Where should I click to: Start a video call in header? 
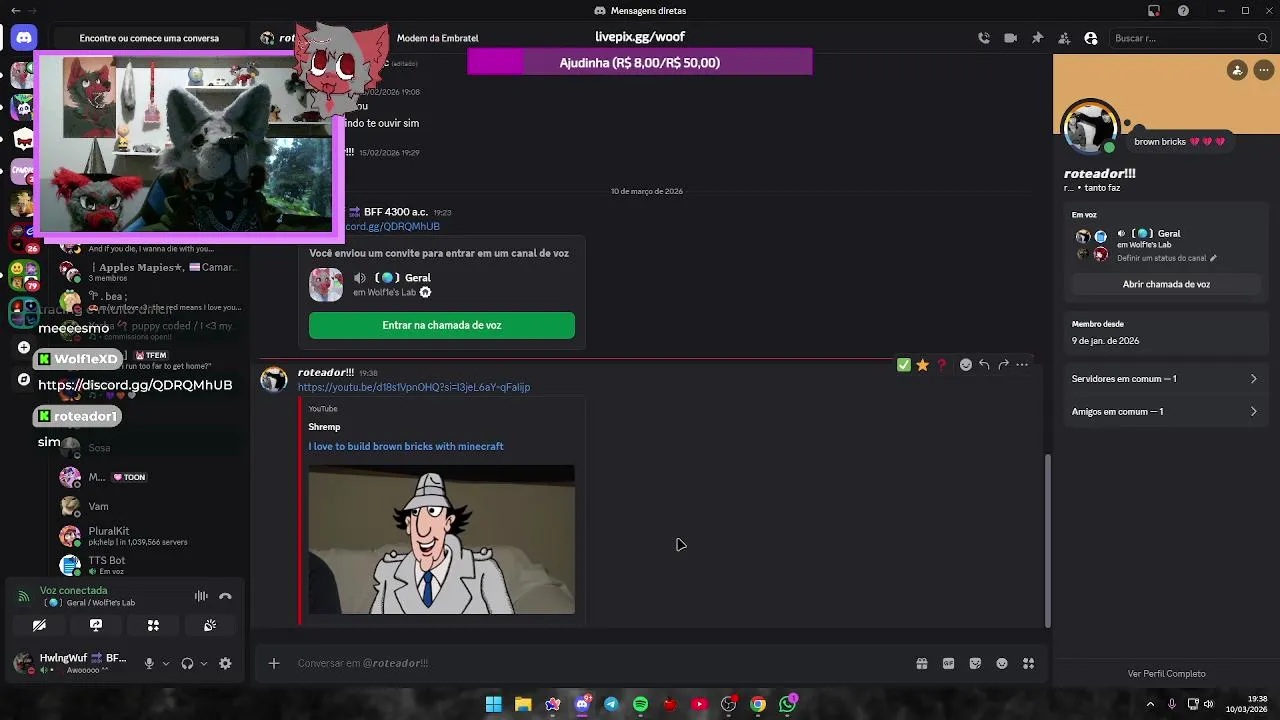click(x=1011, y=38)
